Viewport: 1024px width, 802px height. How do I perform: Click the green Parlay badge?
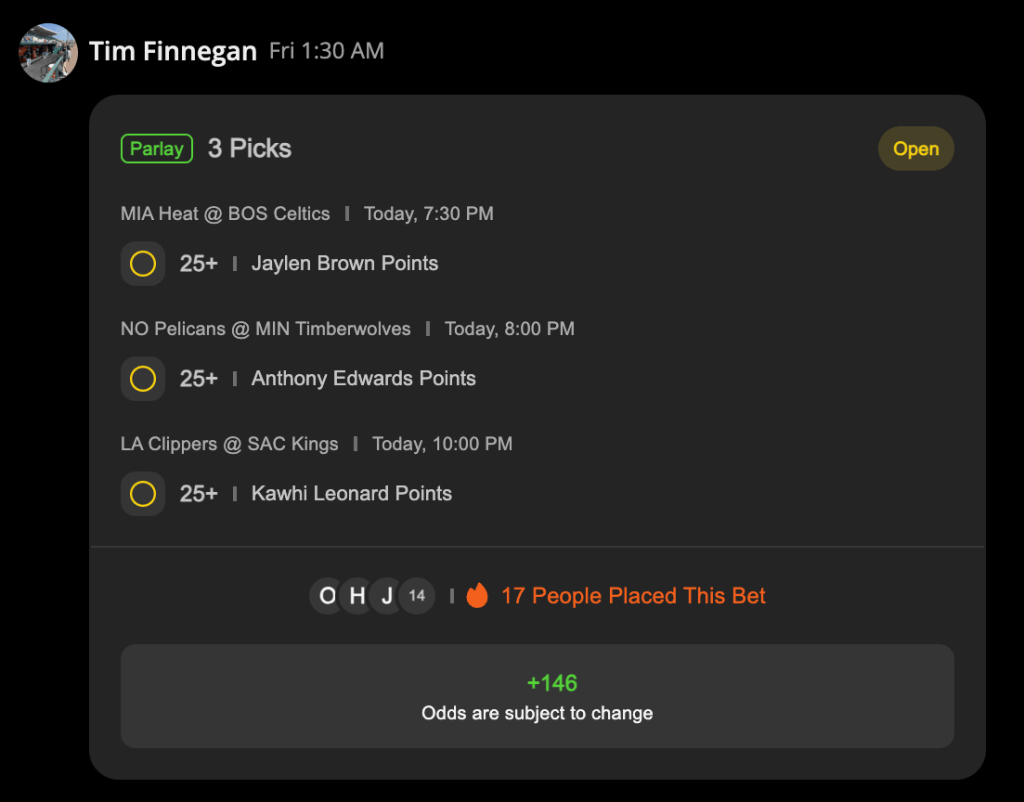click(157, 148)
